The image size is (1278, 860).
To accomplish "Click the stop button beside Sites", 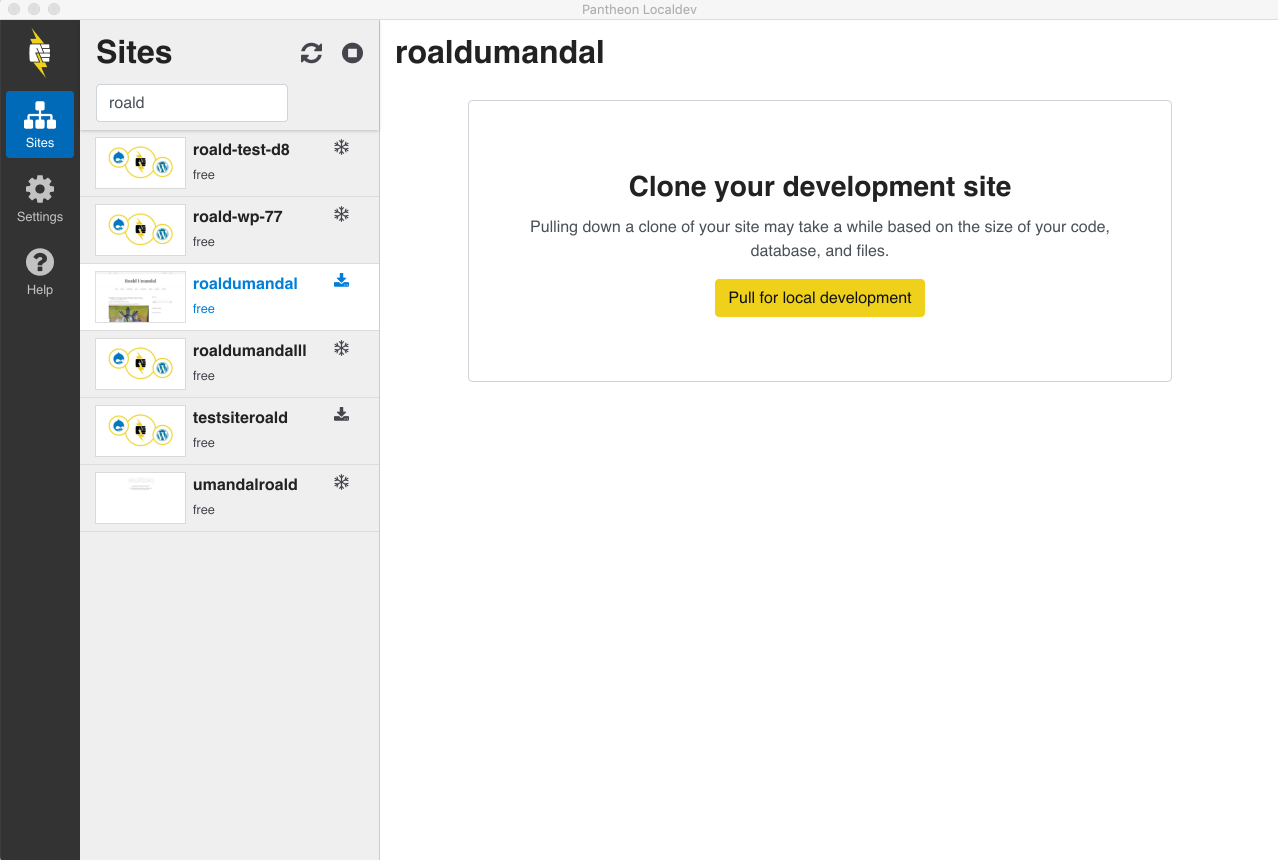I will click(352, 53).
